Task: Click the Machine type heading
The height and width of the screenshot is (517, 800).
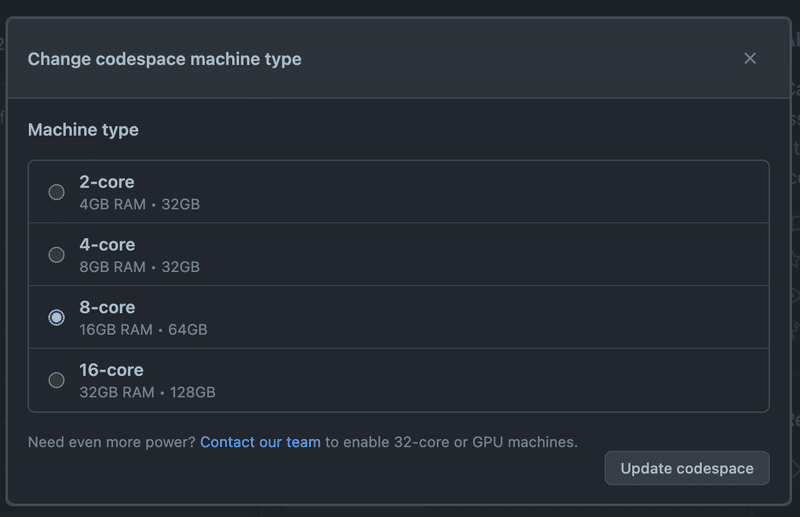Action: pyautogui.click(x=83, y=130)
